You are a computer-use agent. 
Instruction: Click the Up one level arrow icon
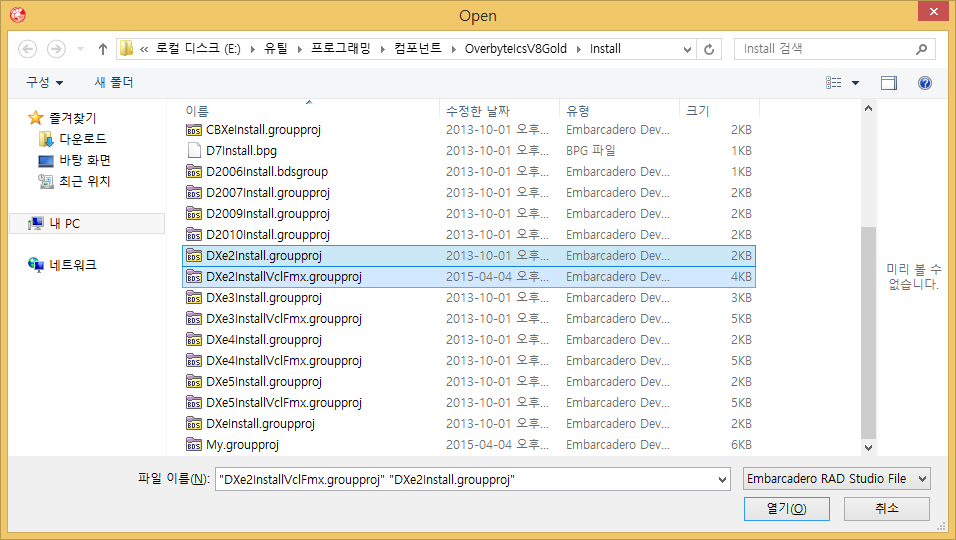[103, 49]
